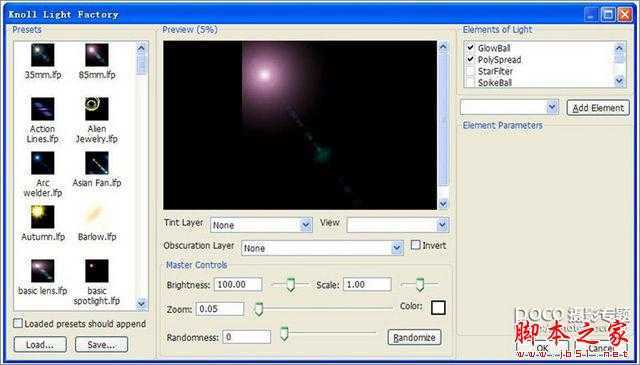Click the light source in the preview
The image size is (640, 365).
pyautogui.click(x=264, y=75)
